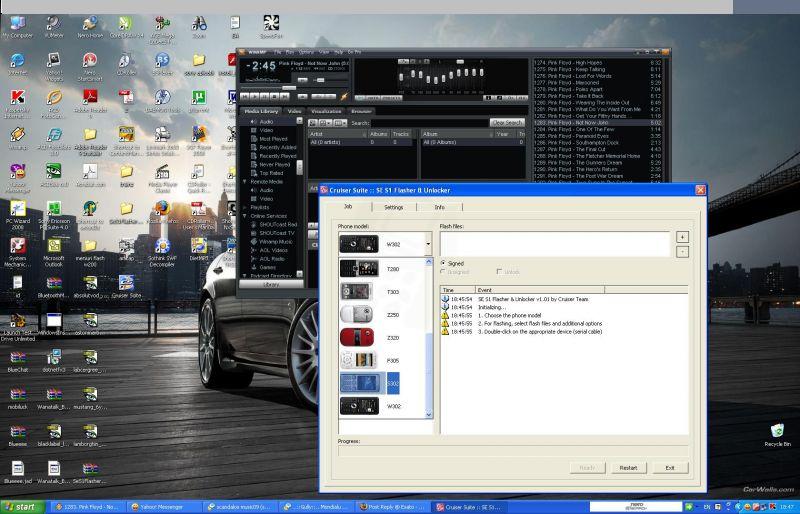Open Adobe Reader 8 desktop icon
This screenshot has width=800, height=514.
[x=90, y=103]
